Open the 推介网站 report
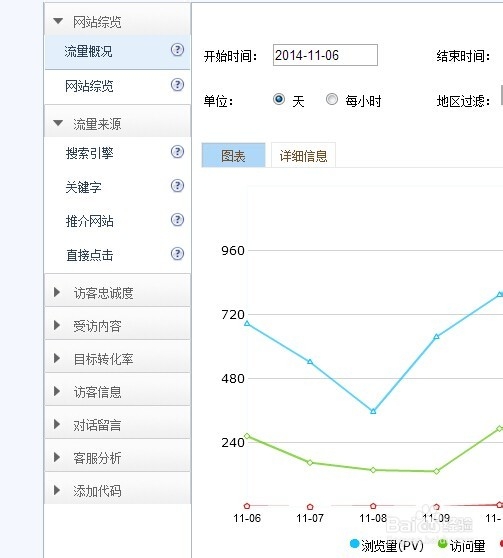 pos(89,221)
